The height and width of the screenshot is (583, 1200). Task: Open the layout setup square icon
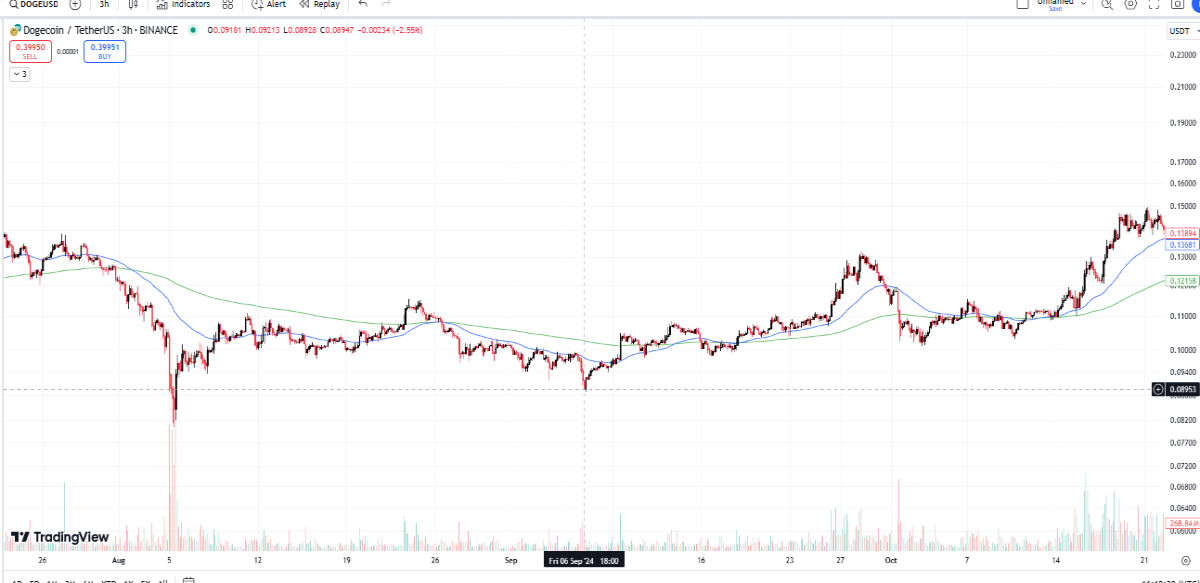point(1022,4)
